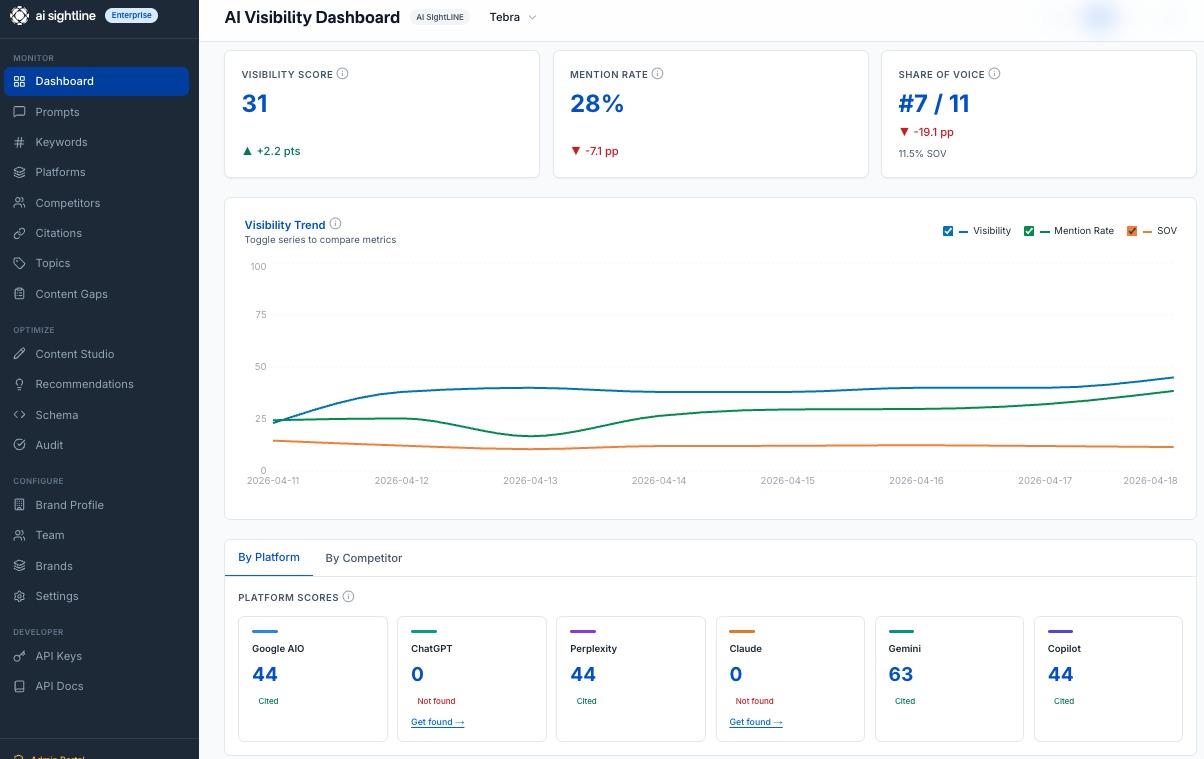The width and height of the screenshot is (1204, 759).
Task: Click info icon beside Visibility Score
Action: click(x=343, y=74)
